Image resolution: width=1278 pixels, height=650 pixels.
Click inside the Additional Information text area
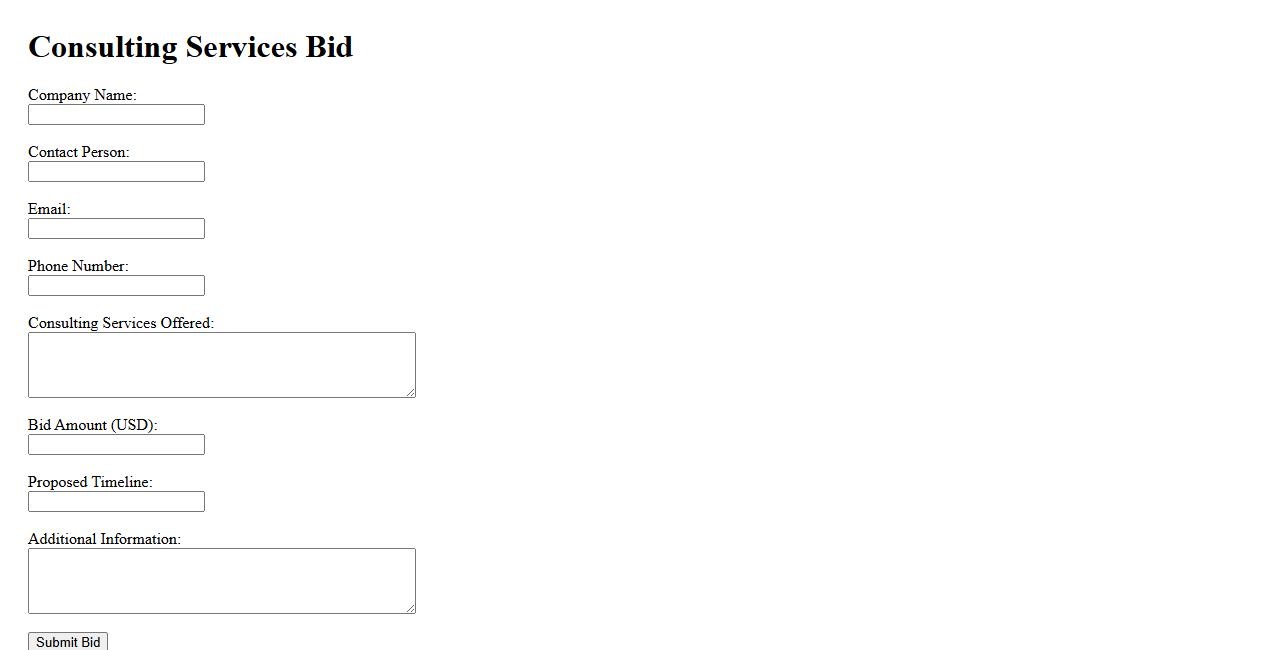pyautogui.click(x=221, y=581)
